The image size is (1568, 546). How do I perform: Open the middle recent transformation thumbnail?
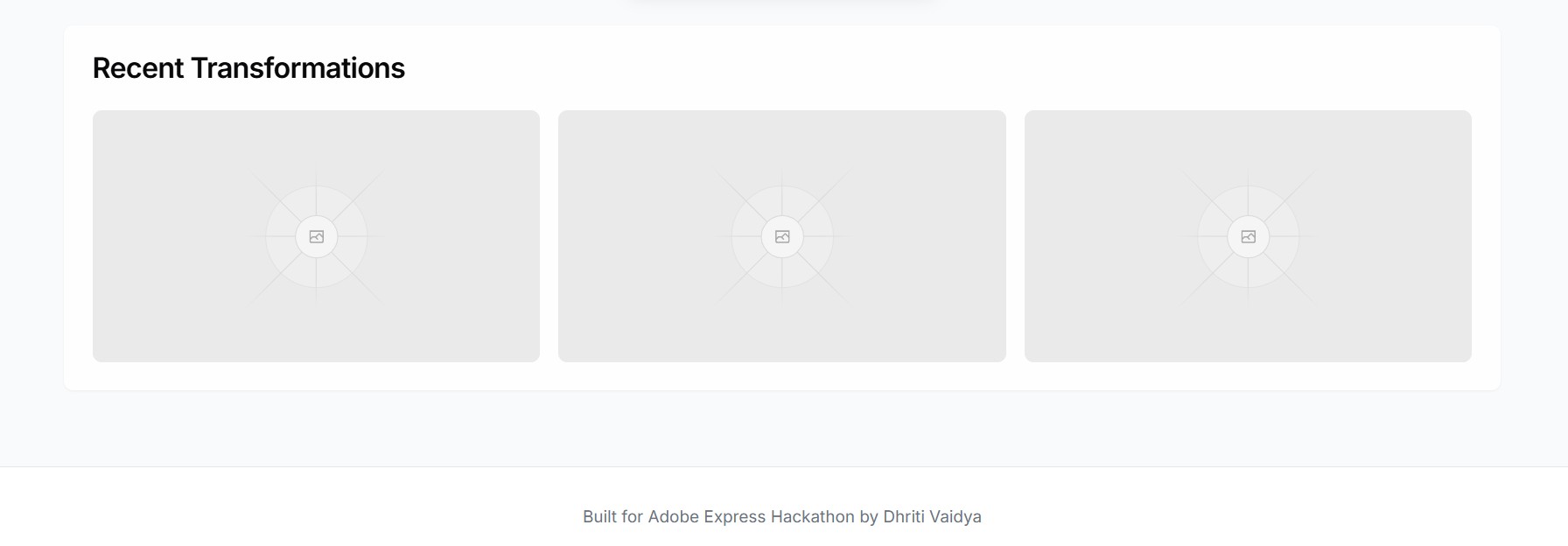coord(782,236)
